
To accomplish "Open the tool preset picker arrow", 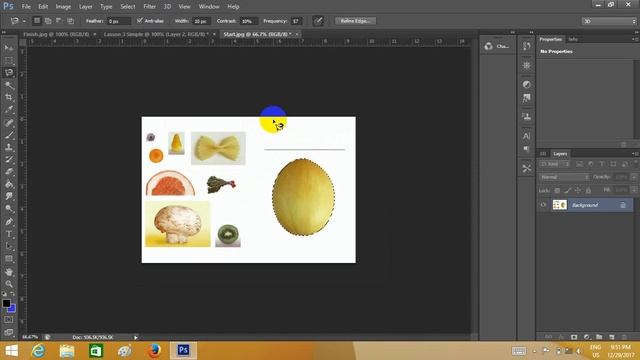I will click(x=24, y=21).
